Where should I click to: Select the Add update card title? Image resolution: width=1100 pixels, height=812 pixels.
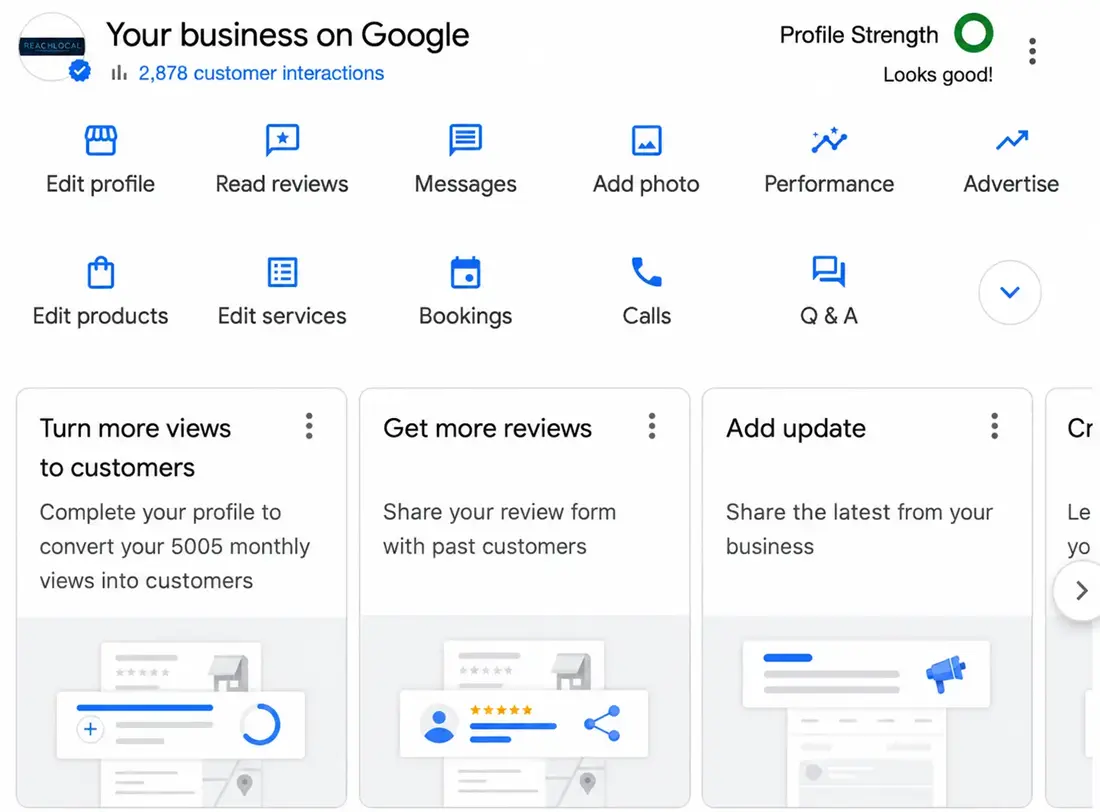coord(796,428)
